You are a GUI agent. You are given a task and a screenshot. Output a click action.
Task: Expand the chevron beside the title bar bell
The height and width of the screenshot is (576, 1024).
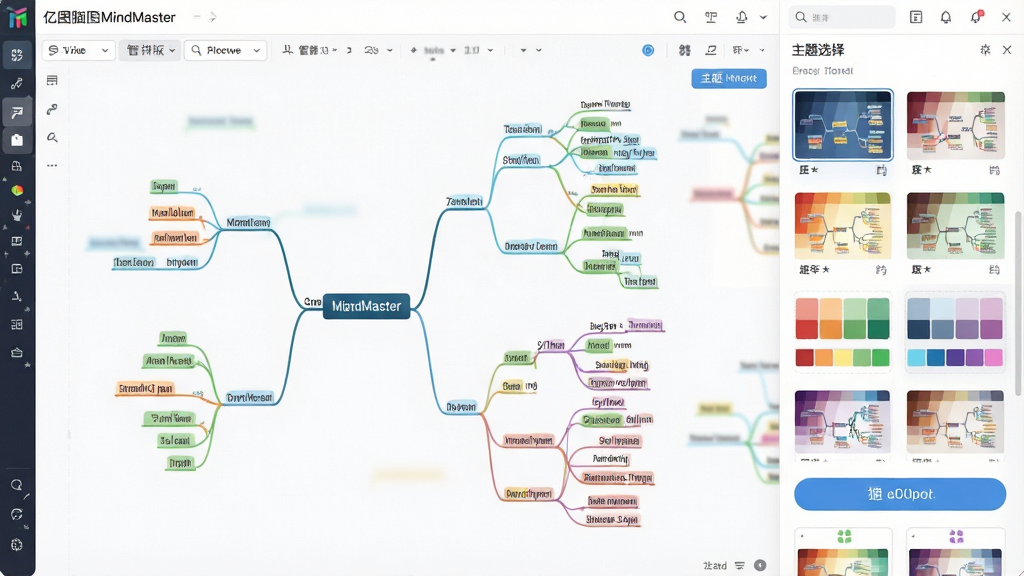coord(763,18)
